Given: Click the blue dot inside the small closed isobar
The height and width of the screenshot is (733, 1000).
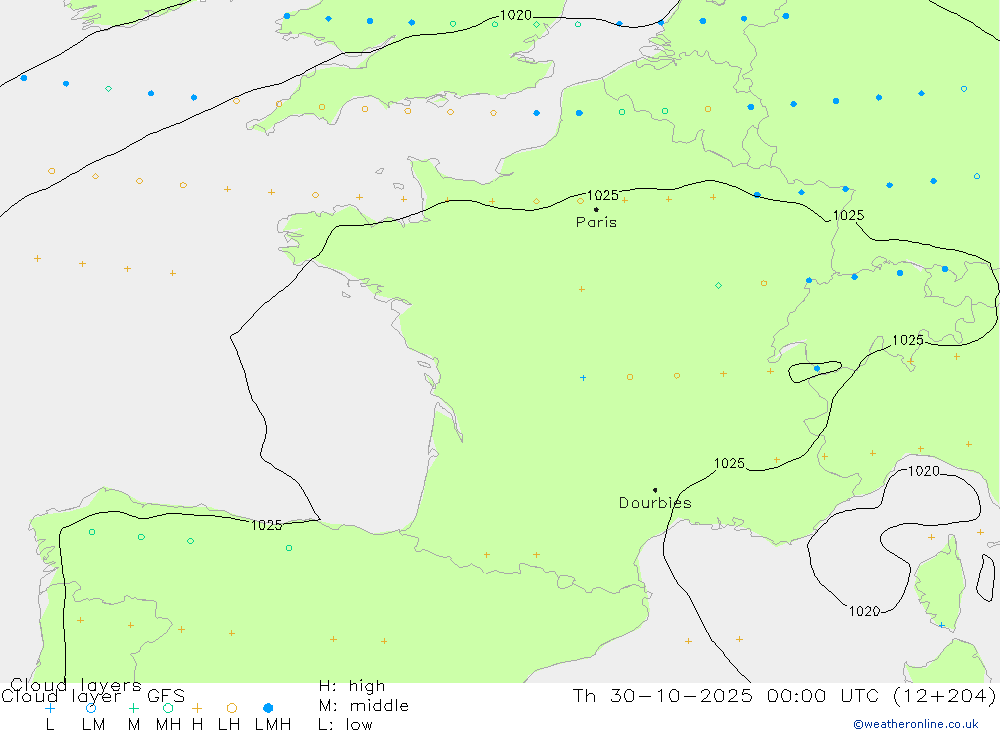Looking at the screenshot, I should (817, 369).
